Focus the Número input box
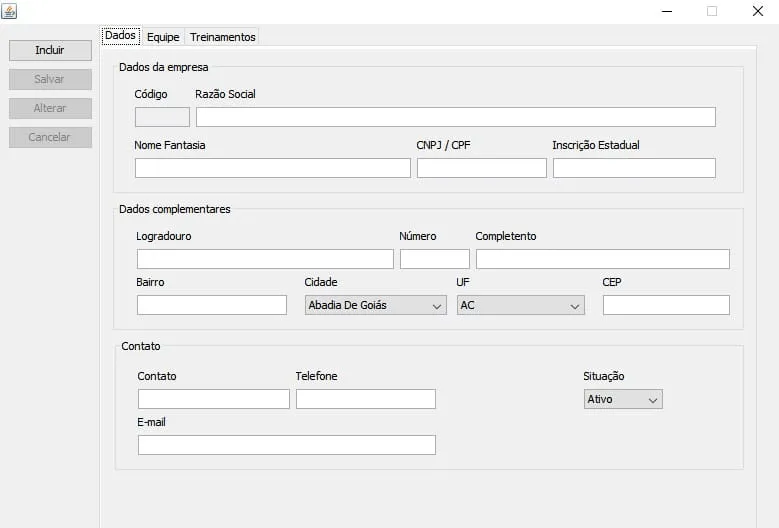779x528 pixels. (434, 259)
